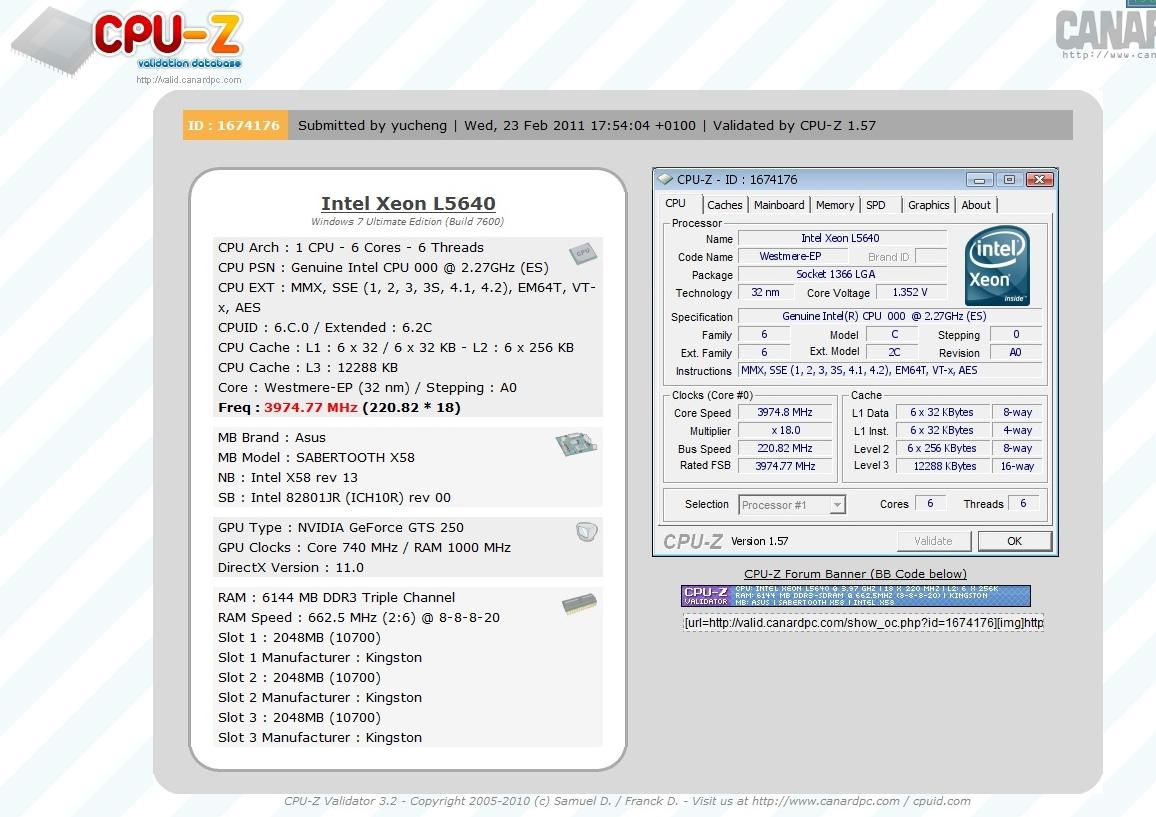Switch to the CPU tab
The image size is (1156, 817).
click(675, 204)
